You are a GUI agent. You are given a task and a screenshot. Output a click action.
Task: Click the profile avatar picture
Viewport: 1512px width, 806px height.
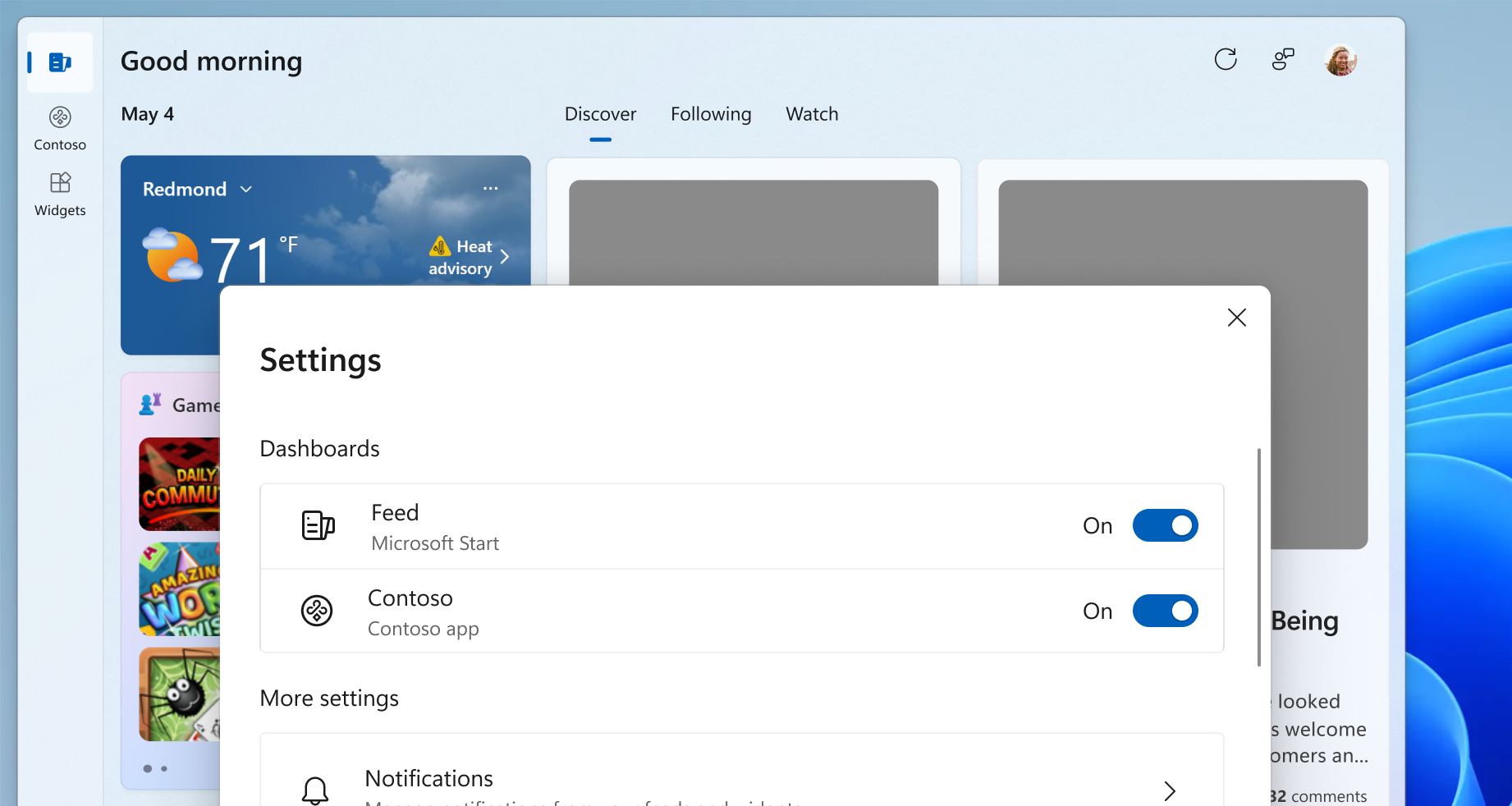[x=1340, y=59]
